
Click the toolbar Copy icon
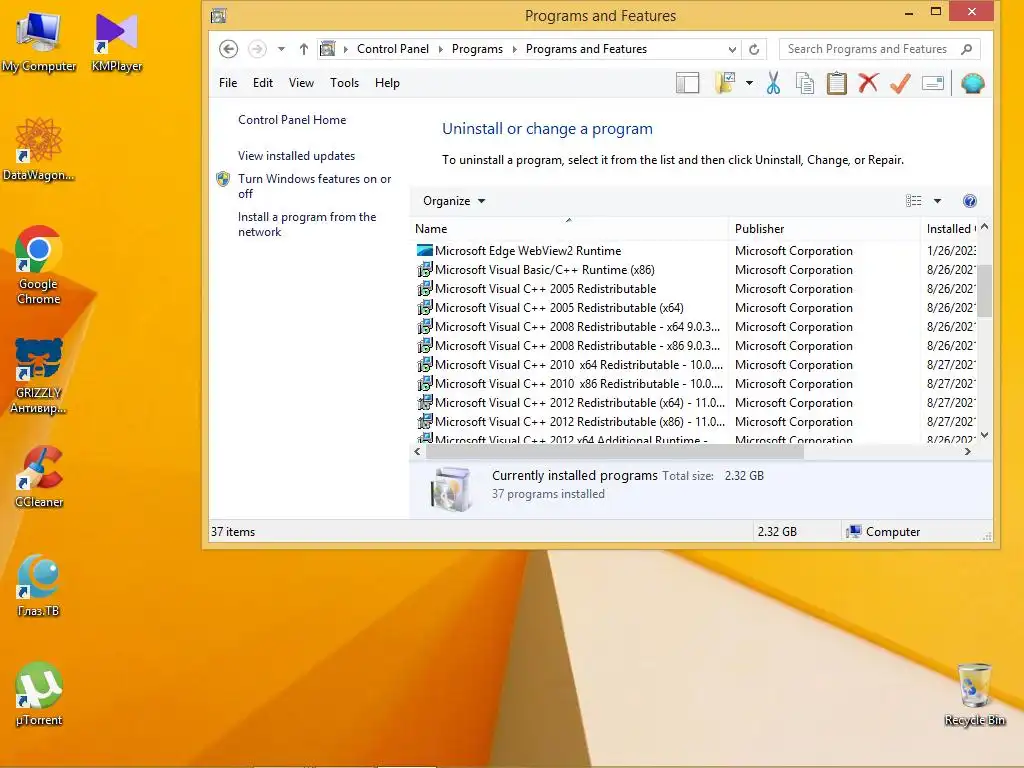pyautogui.click(x=805, y=84)
